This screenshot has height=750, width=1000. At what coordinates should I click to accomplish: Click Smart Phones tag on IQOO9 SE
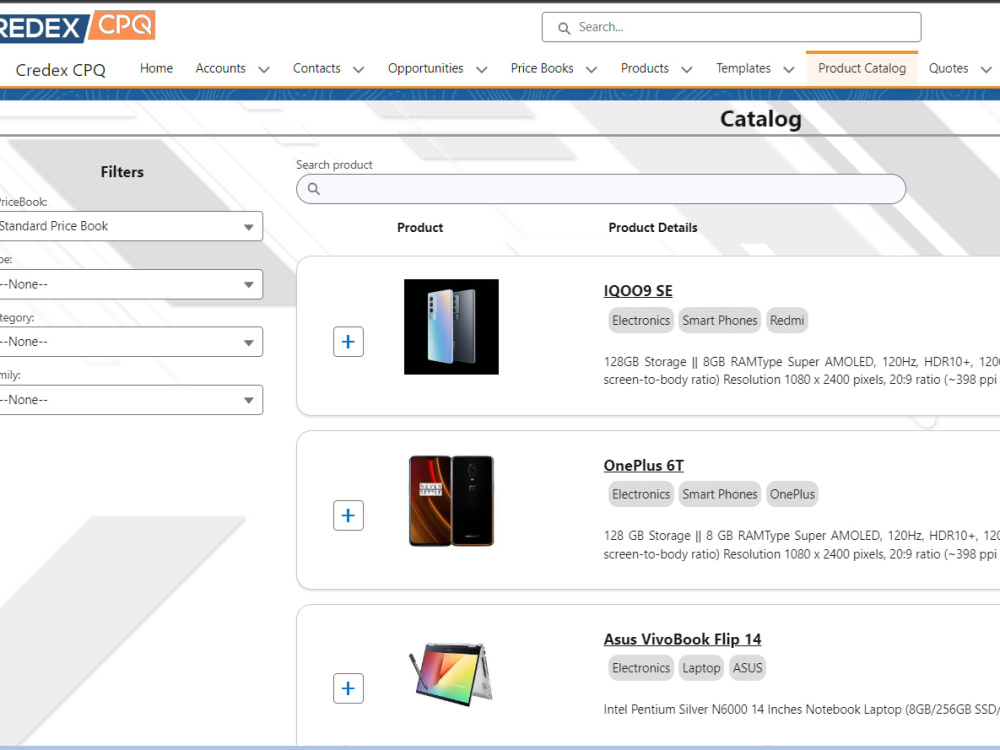pos(719,320)
